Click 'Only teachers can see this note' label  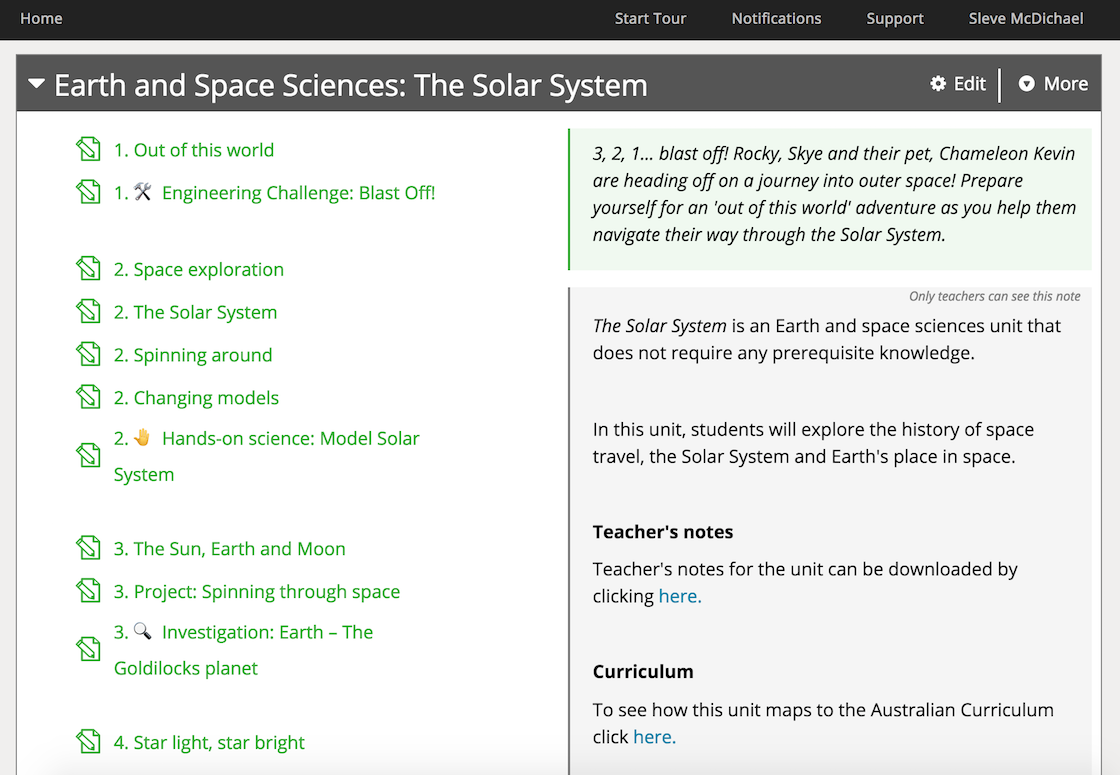tap(994, 296)
